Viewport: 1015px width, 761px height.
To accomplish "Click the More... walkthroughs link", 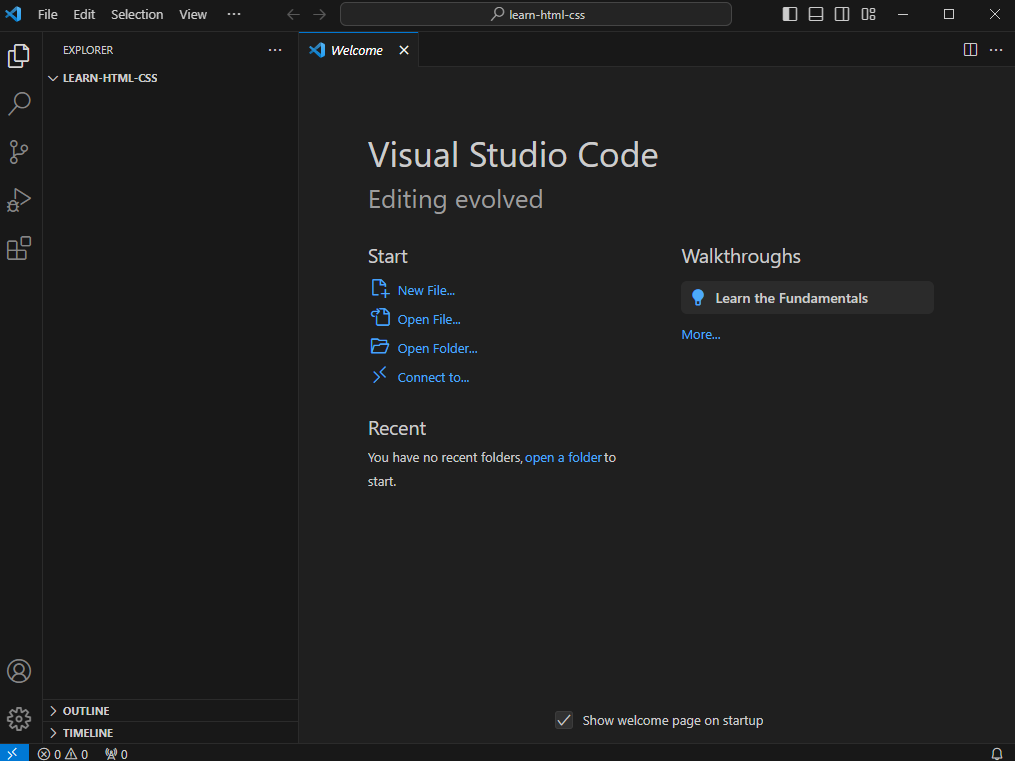I will click(x=700, y=335).
